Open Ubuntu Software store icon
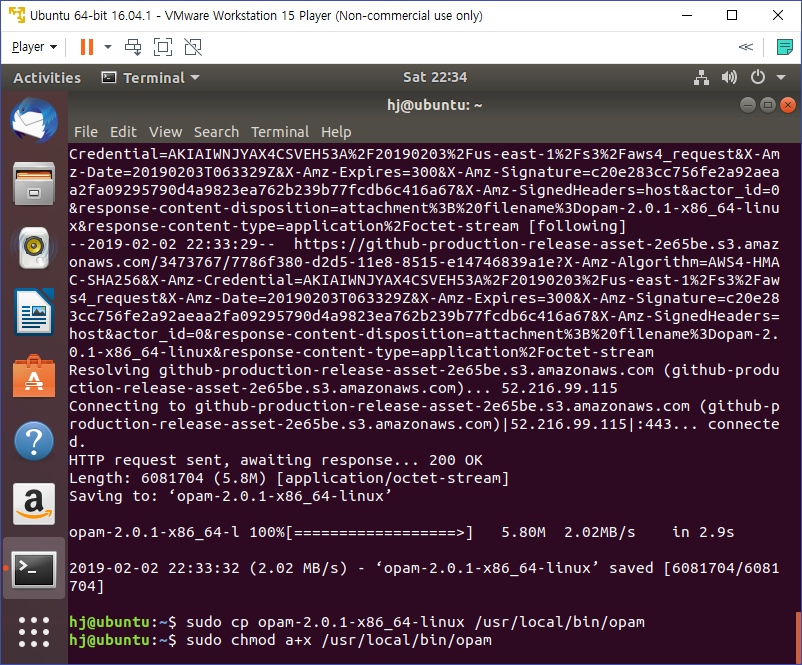 [34, 376]
